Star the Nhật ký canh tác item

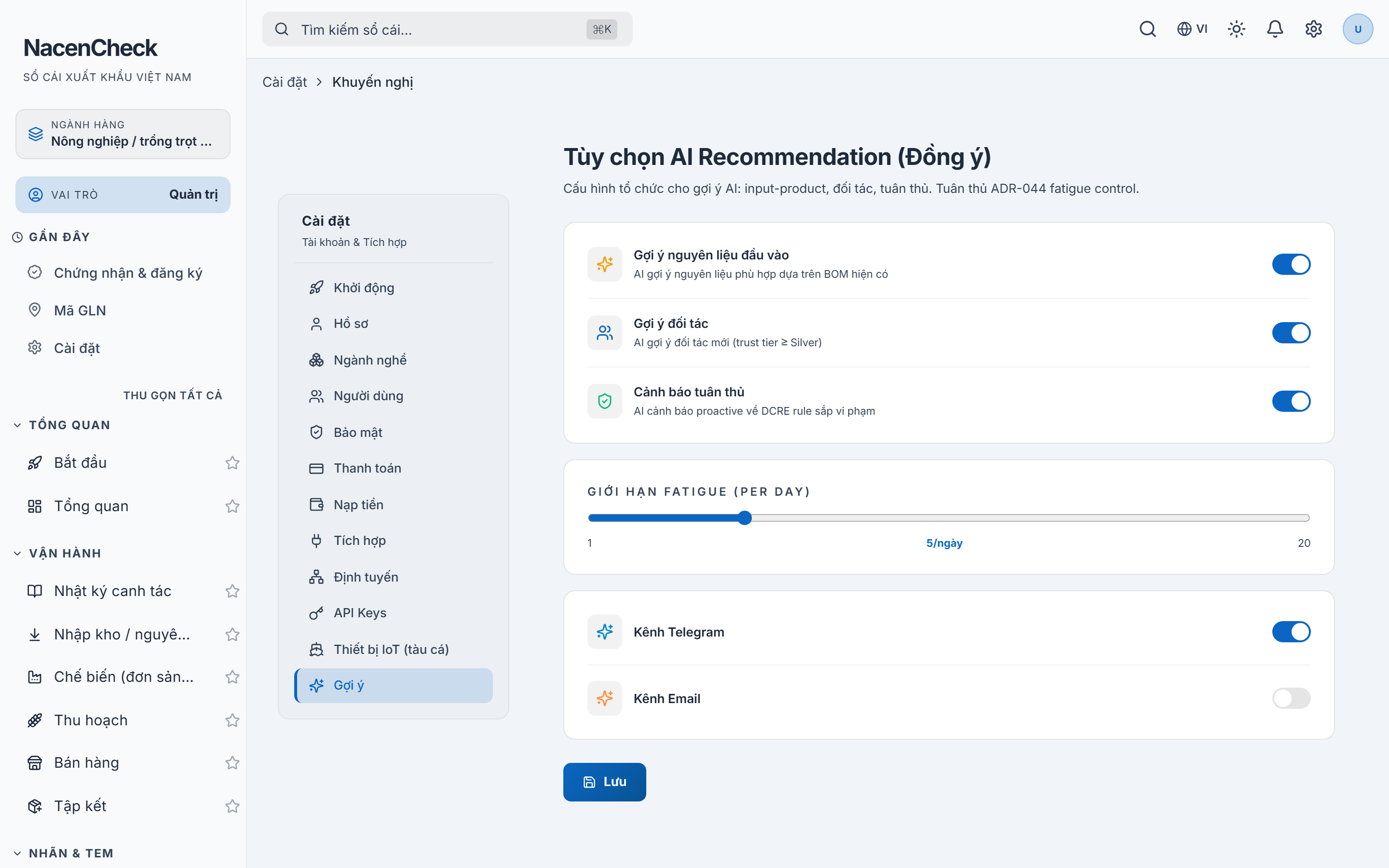click(x=232, y=591)
